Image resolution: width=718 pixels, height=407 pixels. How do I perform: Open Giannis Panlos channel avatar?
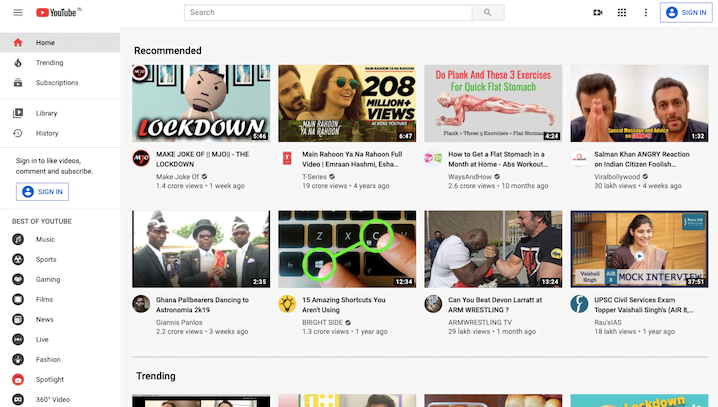pos(141,304)
